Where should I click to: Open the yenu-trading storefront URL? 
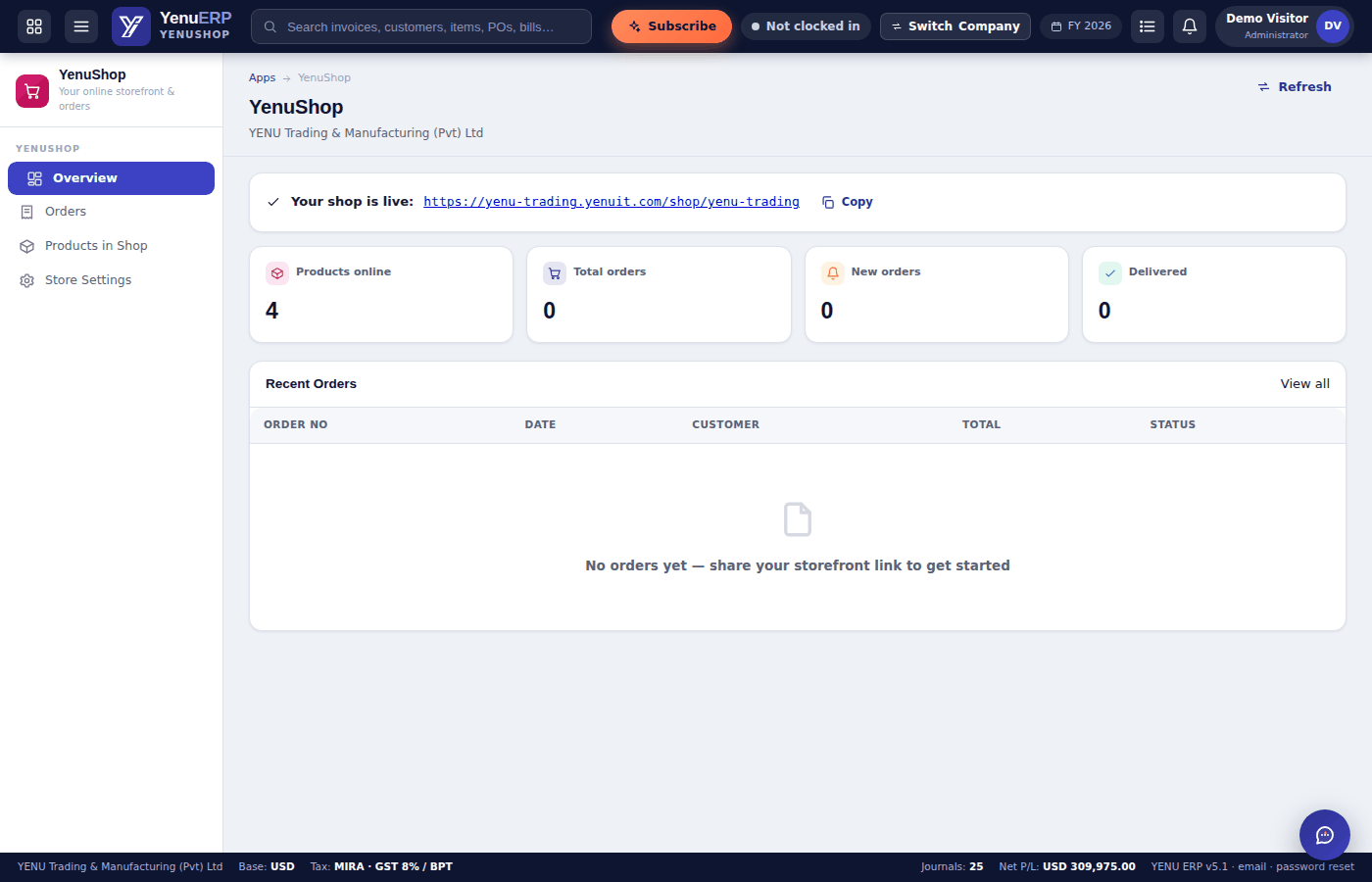[x=612, y=202]
